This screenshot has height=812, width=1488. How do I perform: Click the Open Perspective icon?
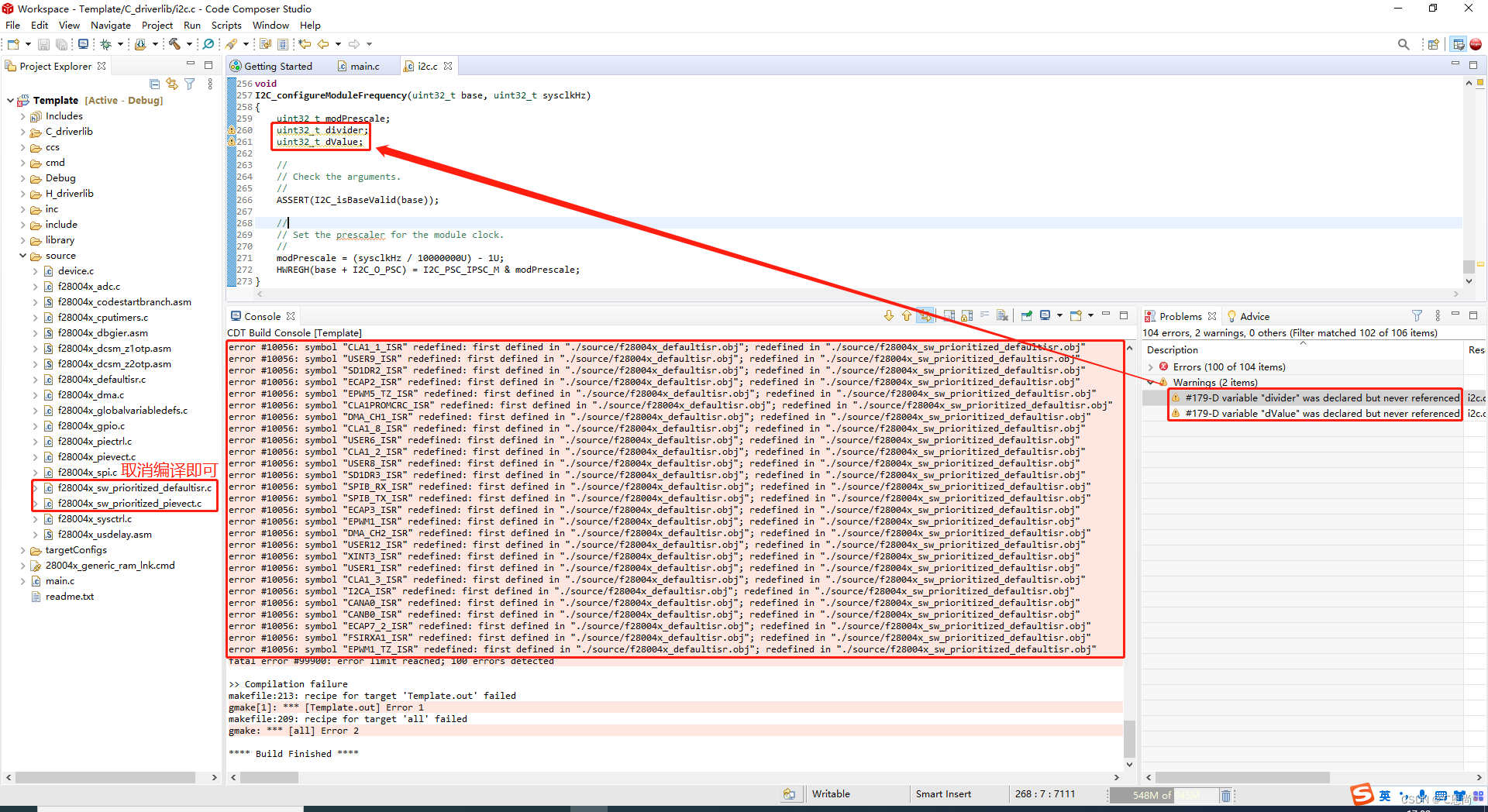1434,44
